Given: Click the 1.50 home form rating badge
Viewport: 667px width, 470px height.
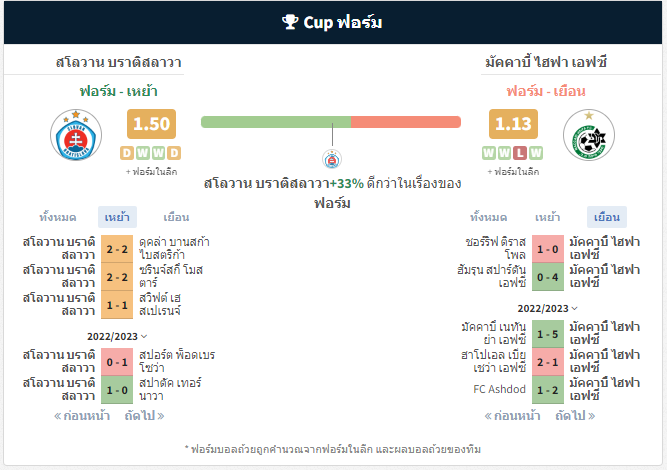Looking at the screenshot, I should tap(151, 124).
